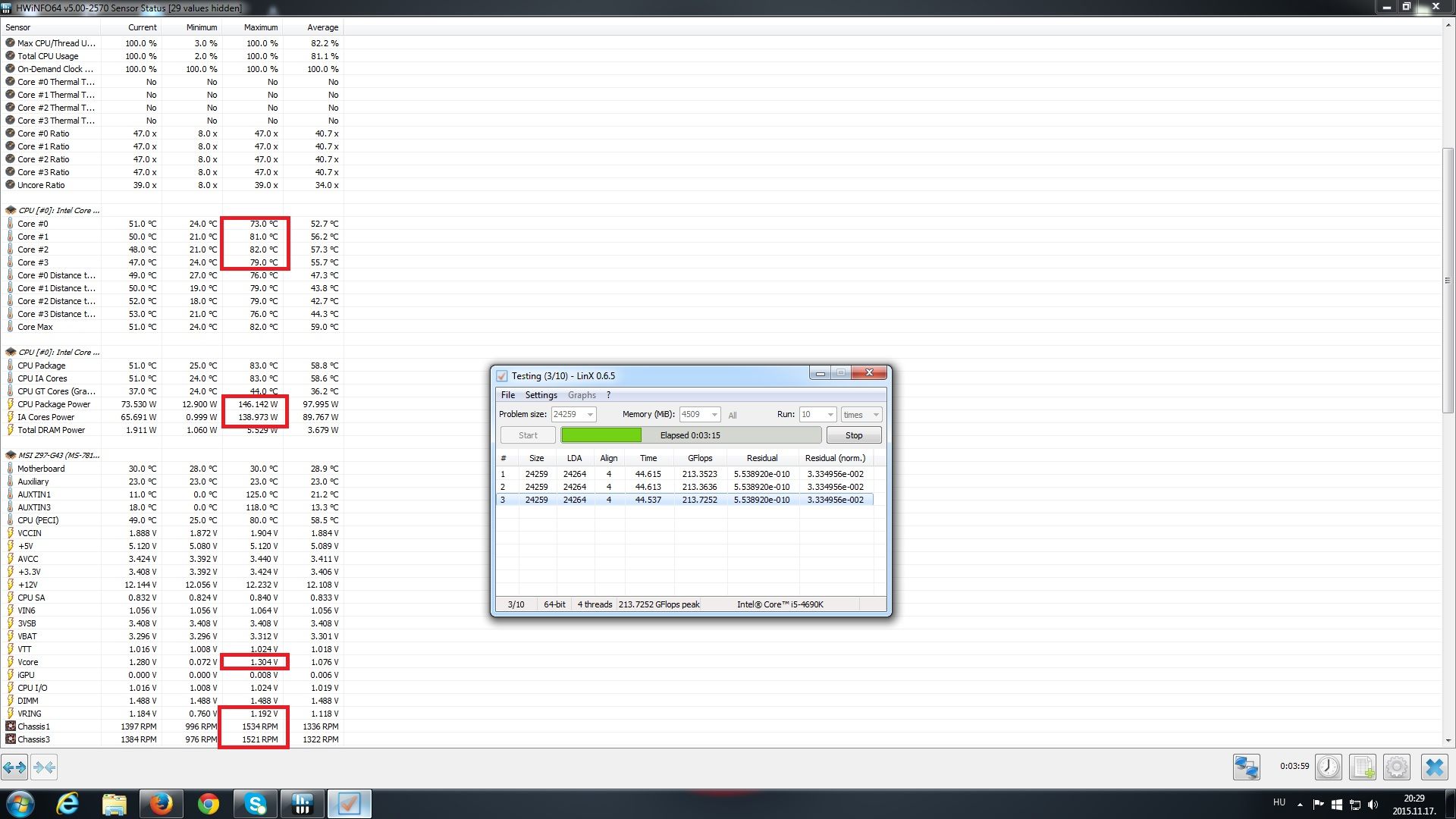Click the LinX title bar checkmark icon

[x=501, y=376]
